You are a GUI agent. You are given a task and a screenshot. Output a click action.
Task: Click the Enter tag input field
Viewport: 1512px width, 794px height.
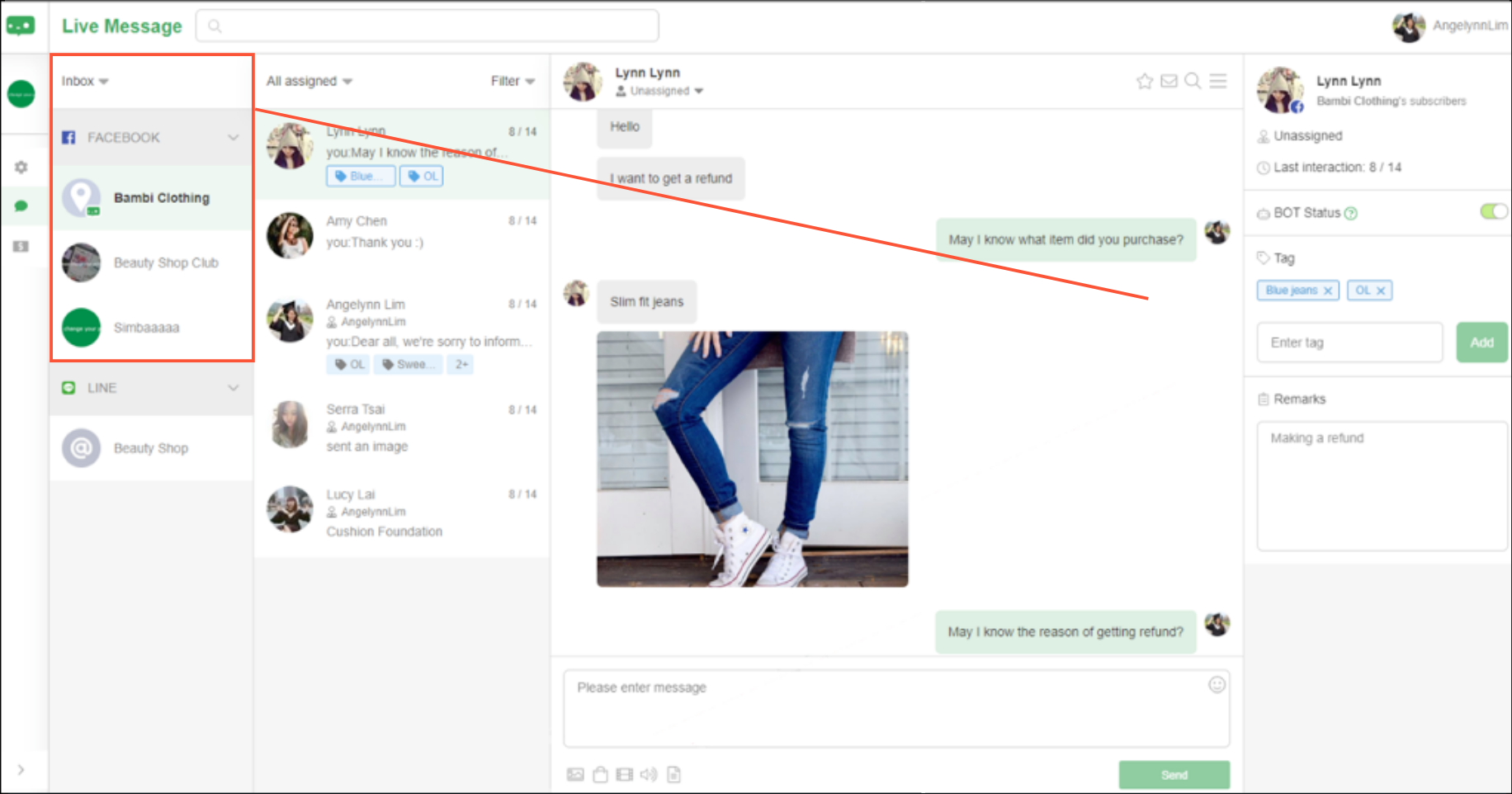1349,342
